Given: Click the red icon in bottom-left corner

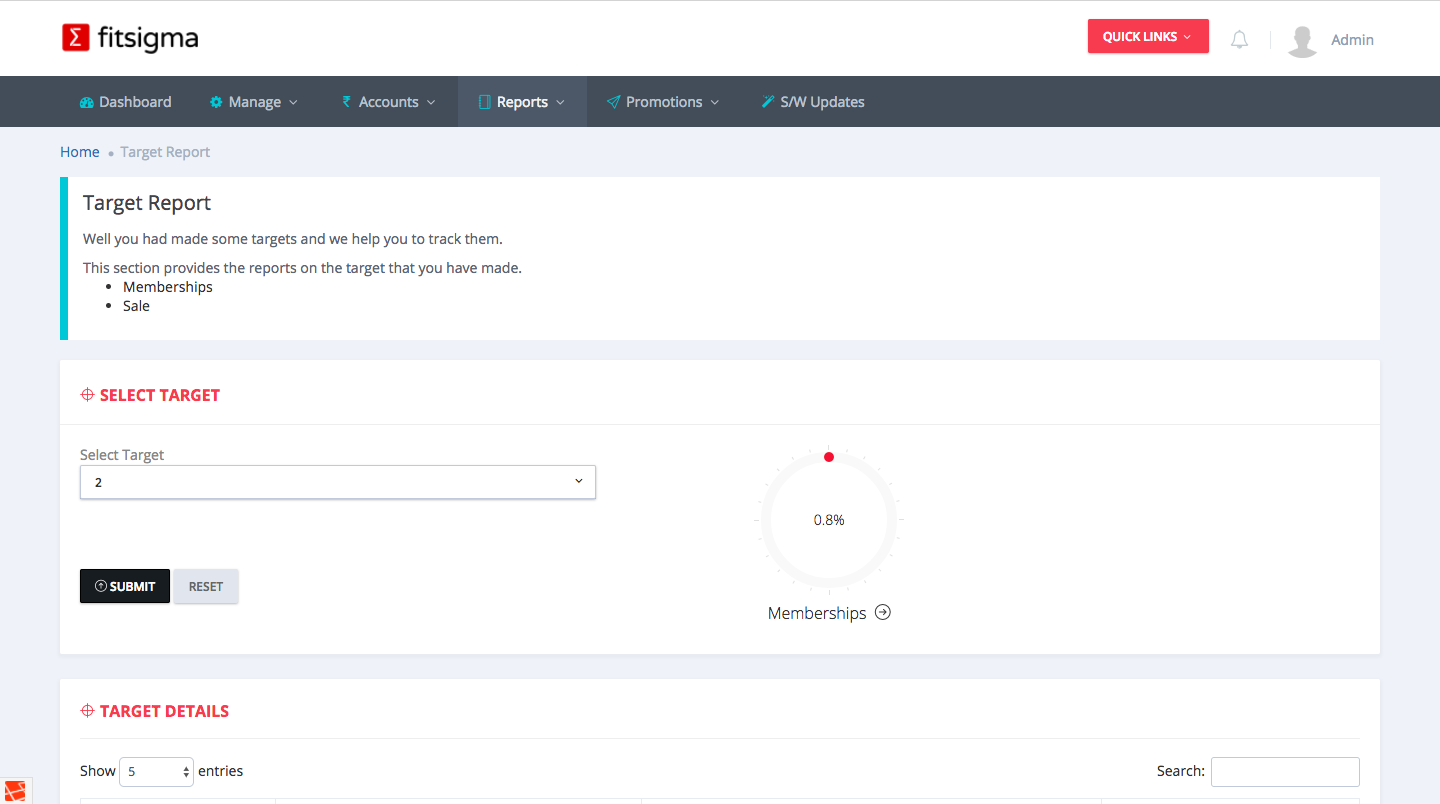Looking at the screenshot, I should [x=14, y=791].
